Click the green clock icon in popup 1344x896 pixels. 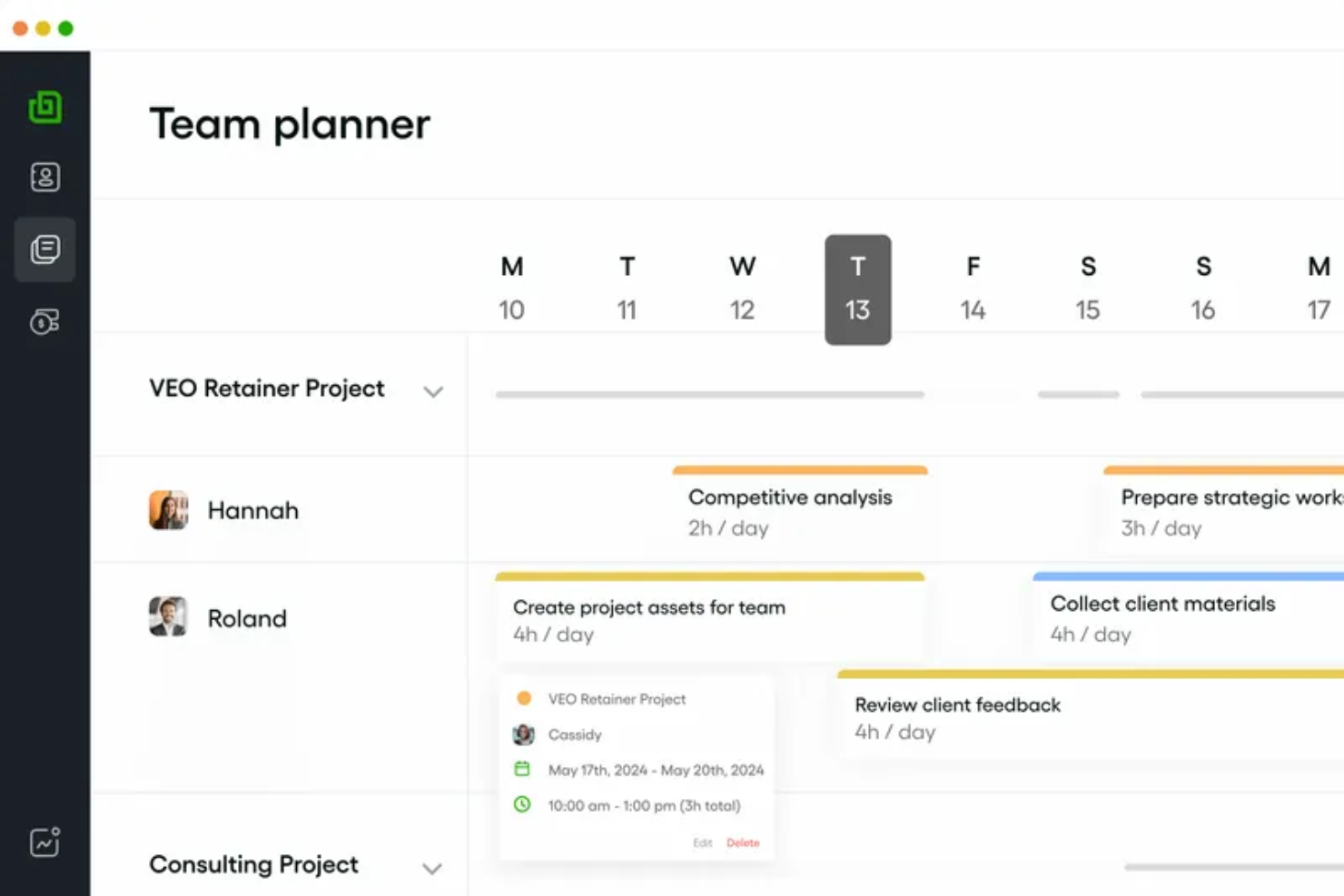click(522, 804)
